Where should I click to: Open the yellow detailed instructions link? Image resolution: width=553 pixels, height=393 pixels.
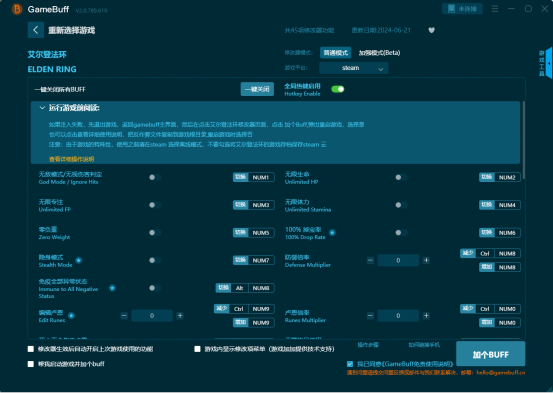pos(72,159)
